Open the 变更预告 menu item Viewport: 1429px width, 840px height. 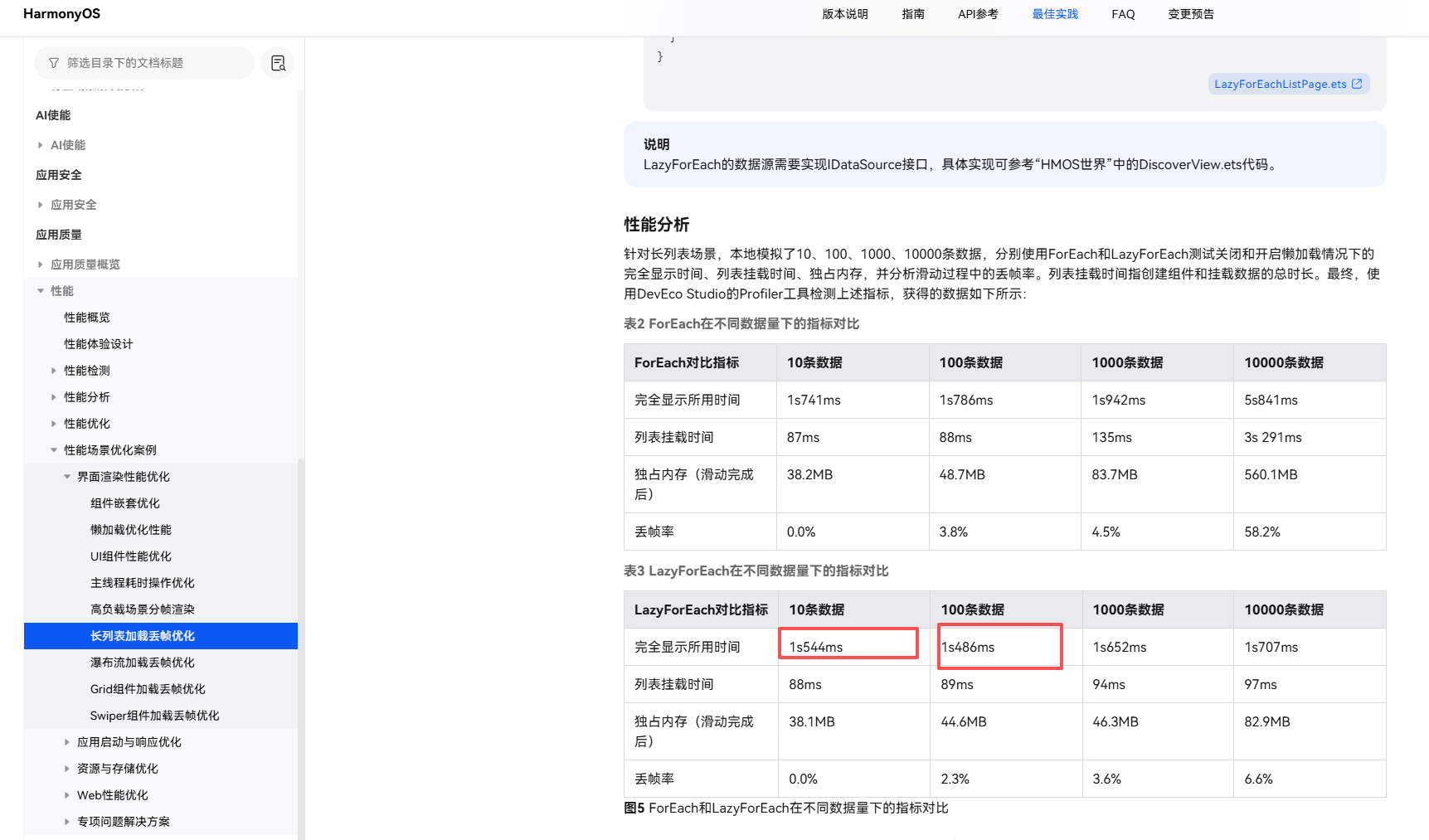(1191, 14)
